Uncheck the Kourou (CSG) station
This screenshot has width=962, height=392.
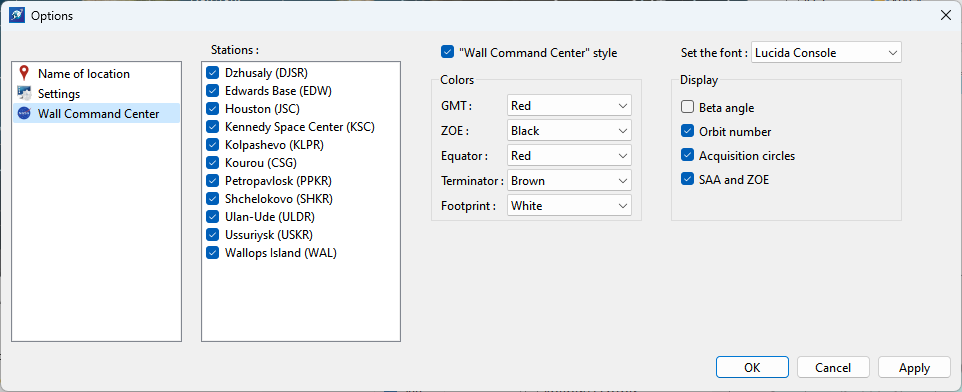213,163
